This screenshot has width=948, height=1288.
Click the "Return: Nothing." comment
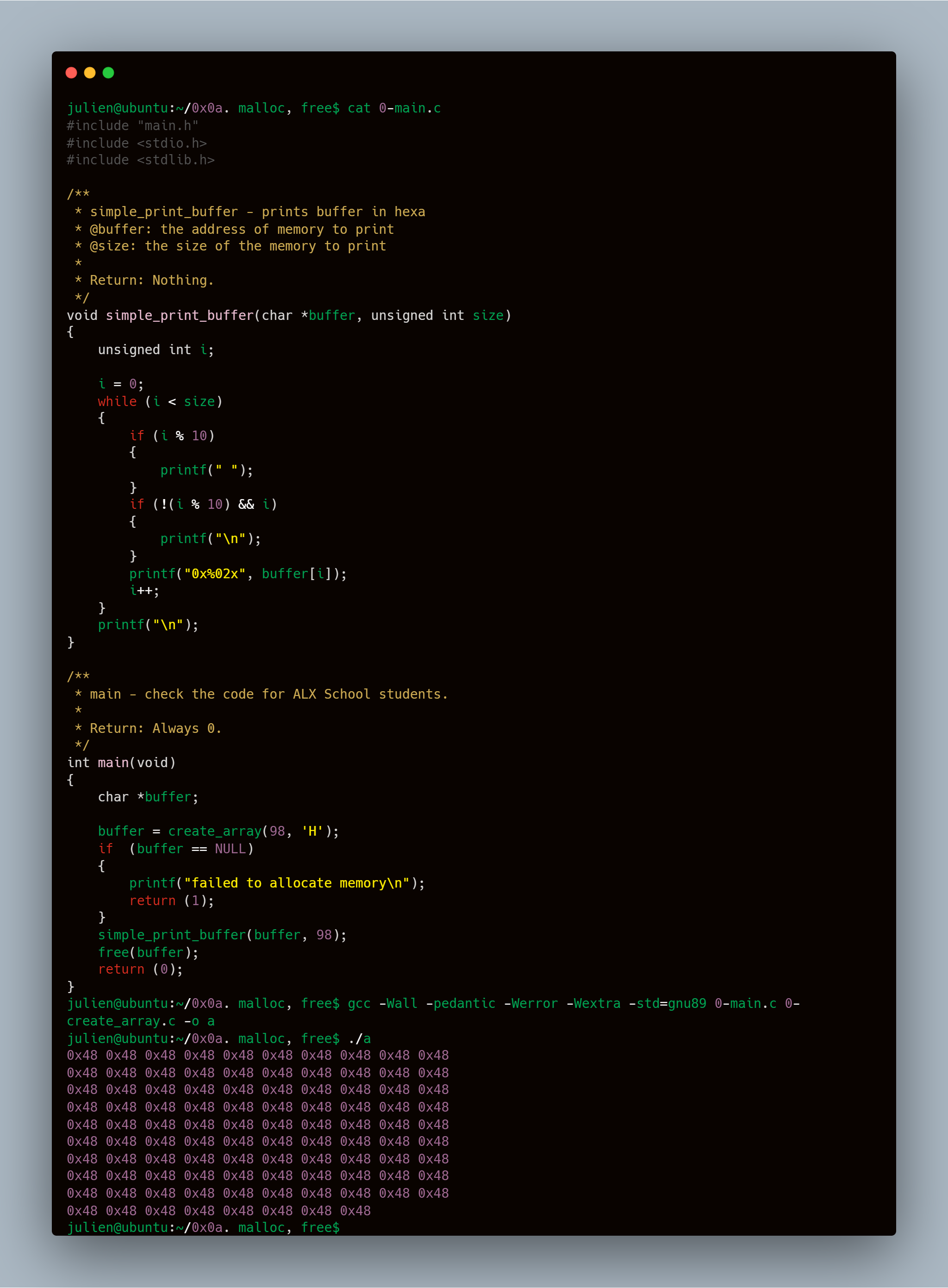click(x=144, y=281)
